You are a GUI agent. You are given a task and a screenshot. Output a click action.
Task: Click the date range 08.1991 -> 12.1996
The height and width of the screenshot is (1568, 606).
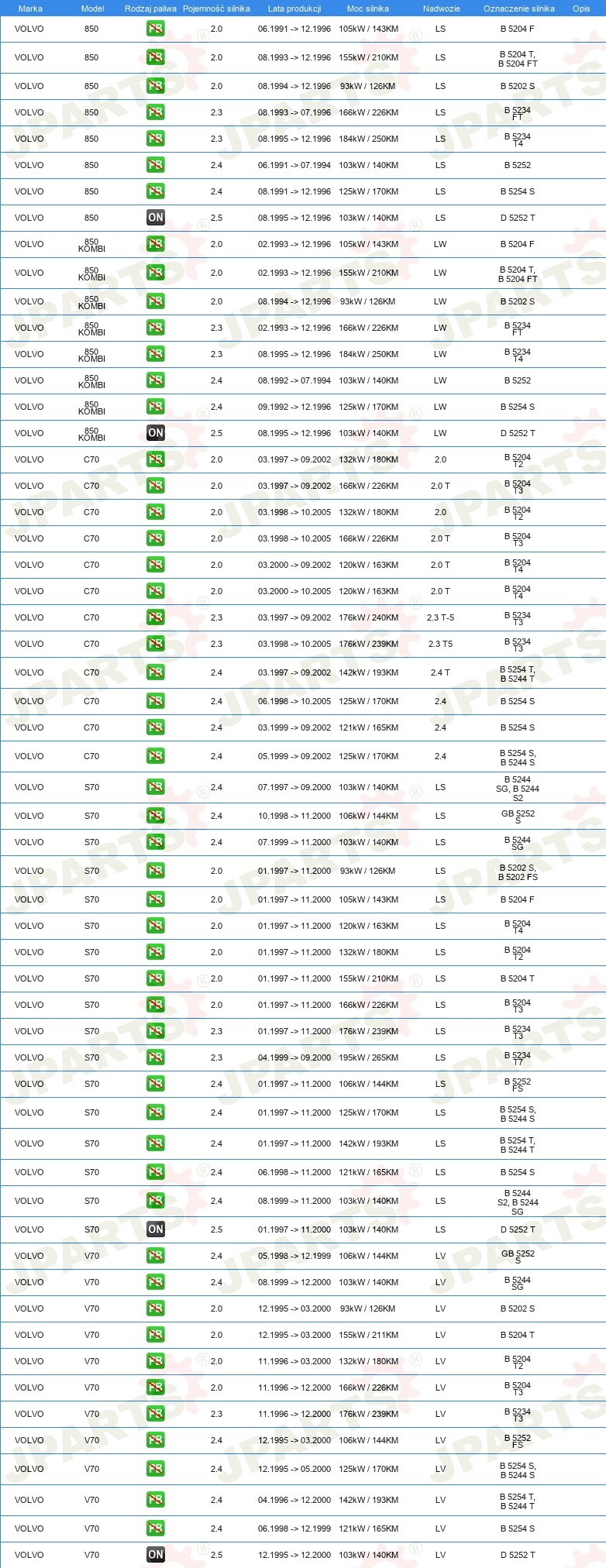point(294,191)
